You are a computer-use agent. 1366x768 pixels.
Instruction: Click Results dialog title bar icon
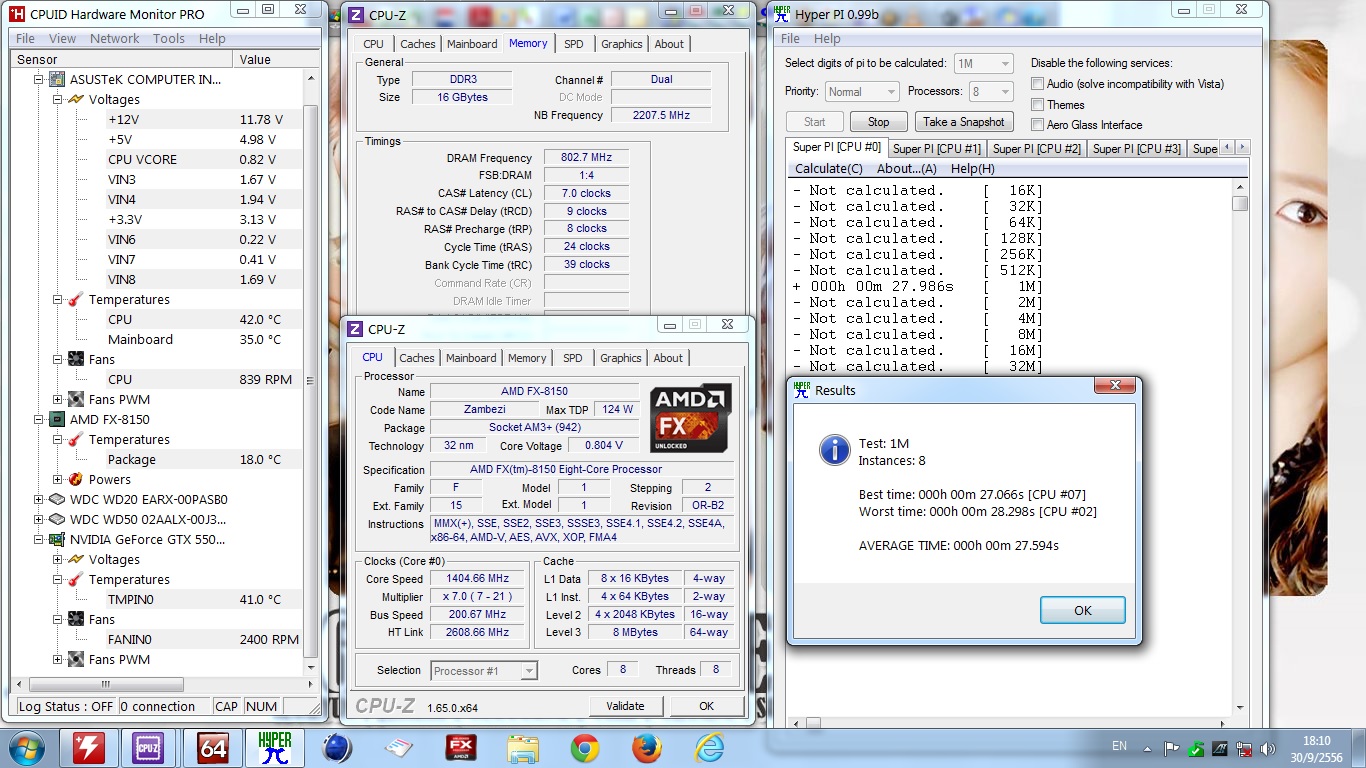click(x=801, y=390)
